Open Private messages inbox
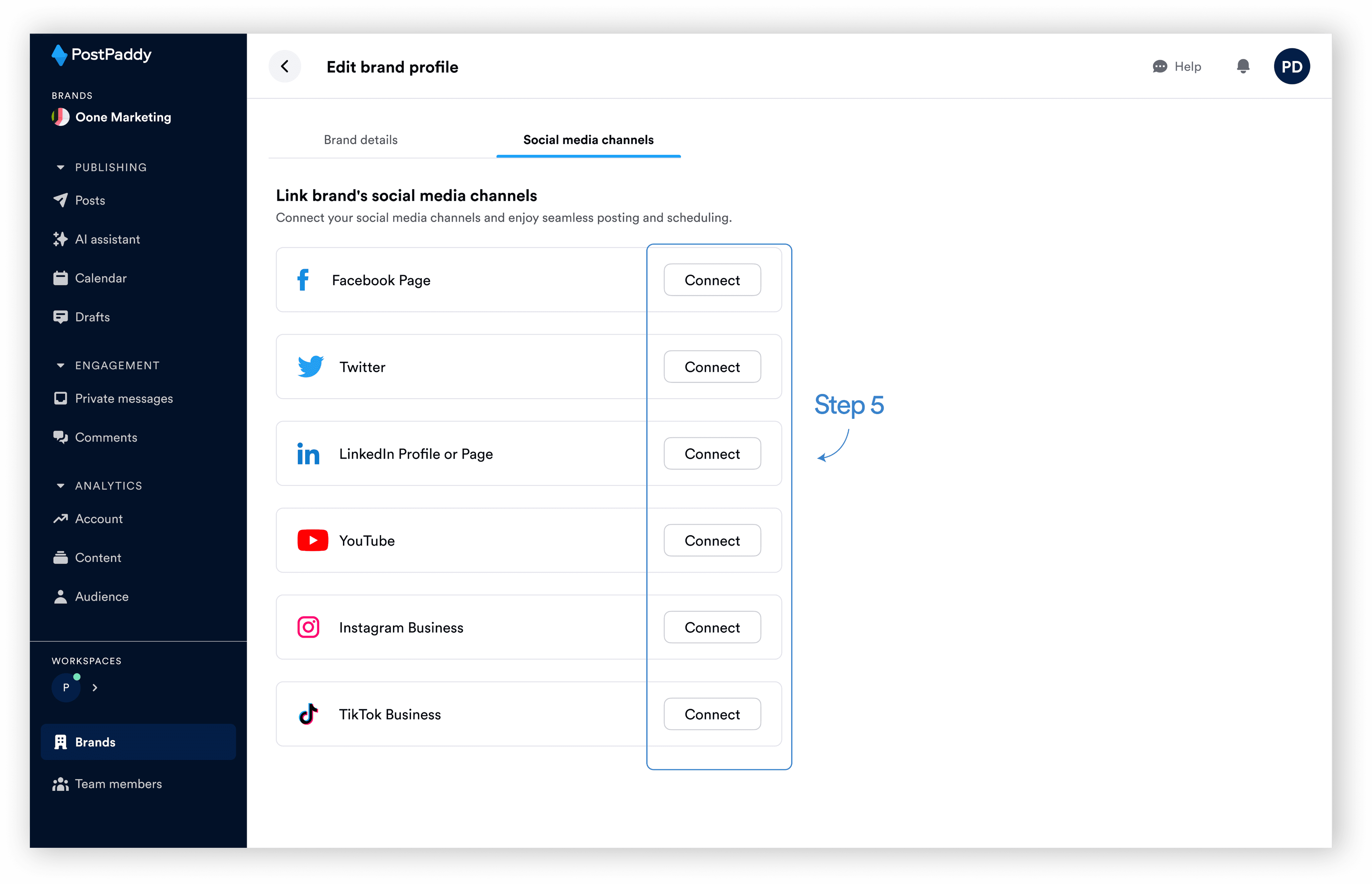Viewport: 1372px width, 884px height. tap(123, 399)
